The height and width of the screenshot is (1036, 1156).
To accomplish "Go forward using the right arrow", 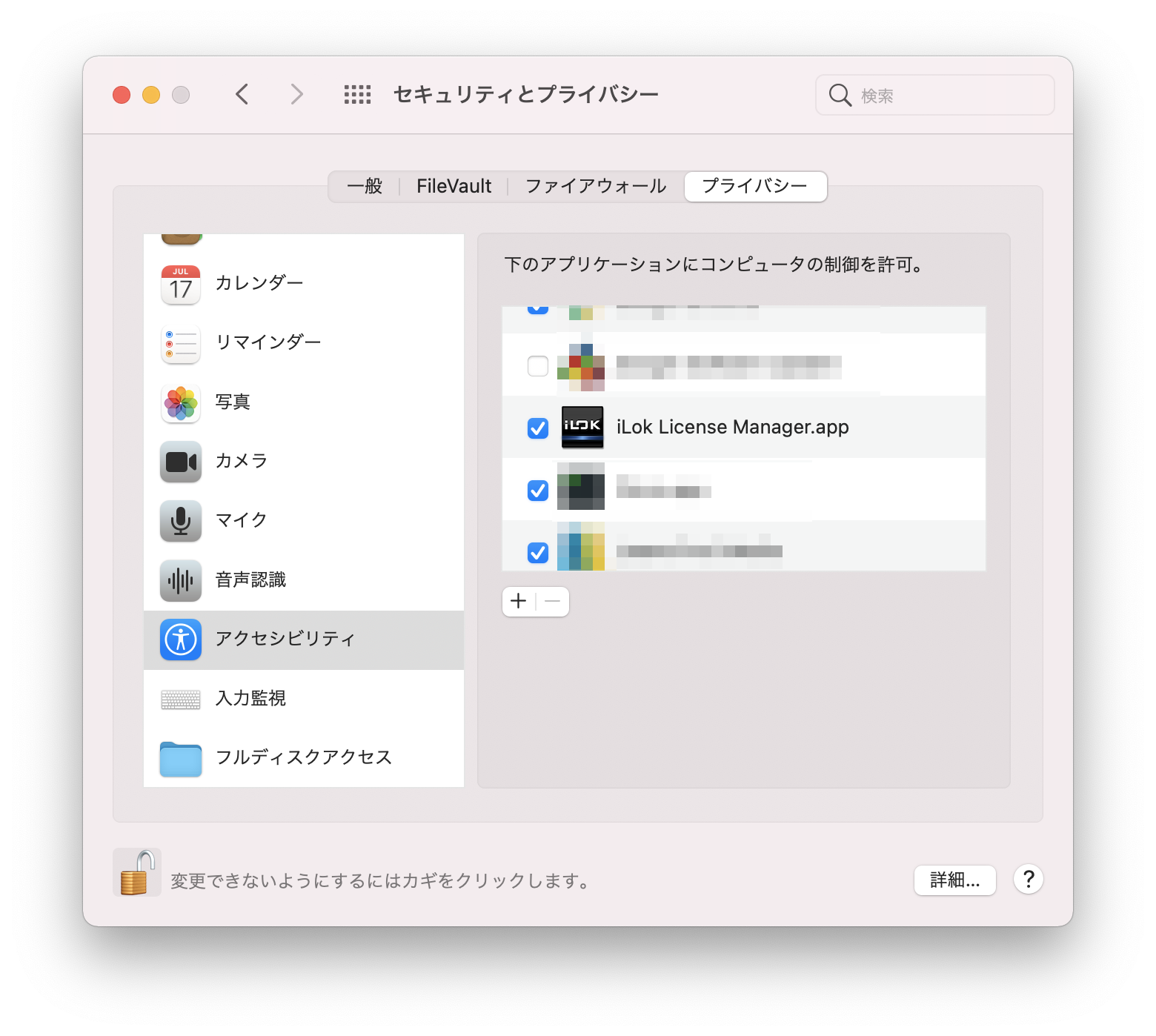I will click(296, 94).
